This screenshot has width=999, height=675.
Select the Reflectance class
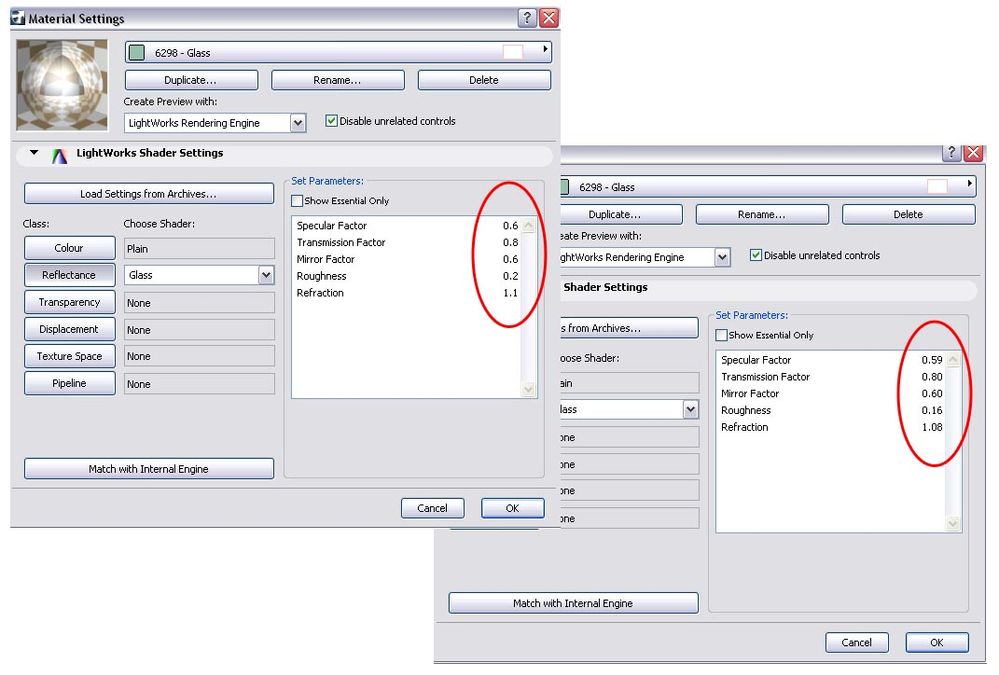click(x=69, y=275)
